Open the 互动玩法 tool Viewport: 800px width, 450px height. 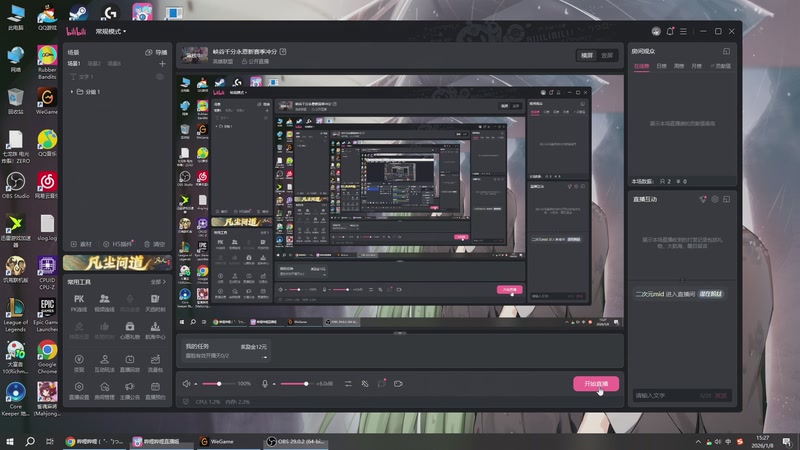tap(104, 363)
